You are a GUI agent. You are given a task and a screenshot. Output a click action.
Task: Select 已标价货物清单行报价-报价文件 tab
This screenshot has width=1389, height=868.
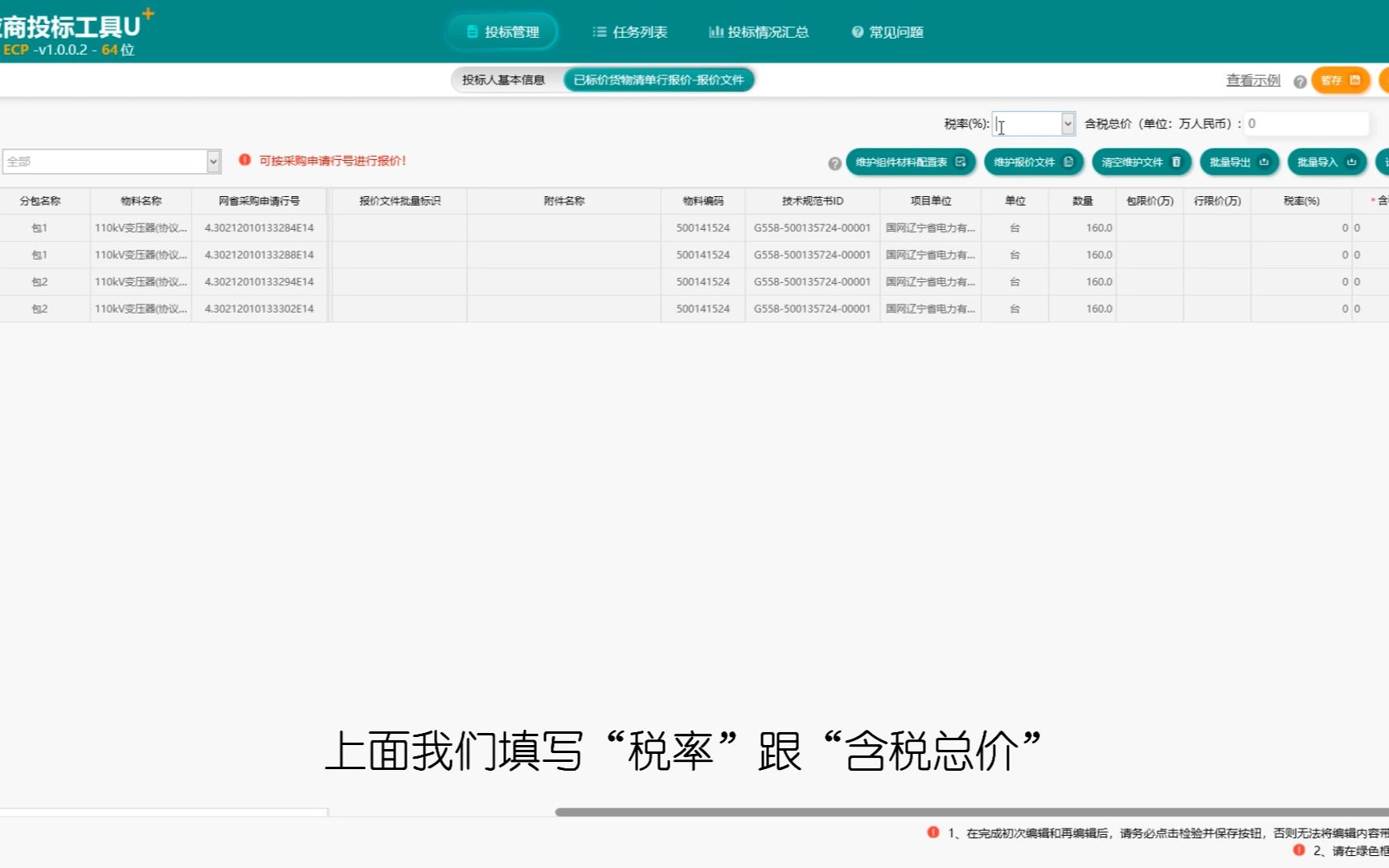tap(659, 80)
